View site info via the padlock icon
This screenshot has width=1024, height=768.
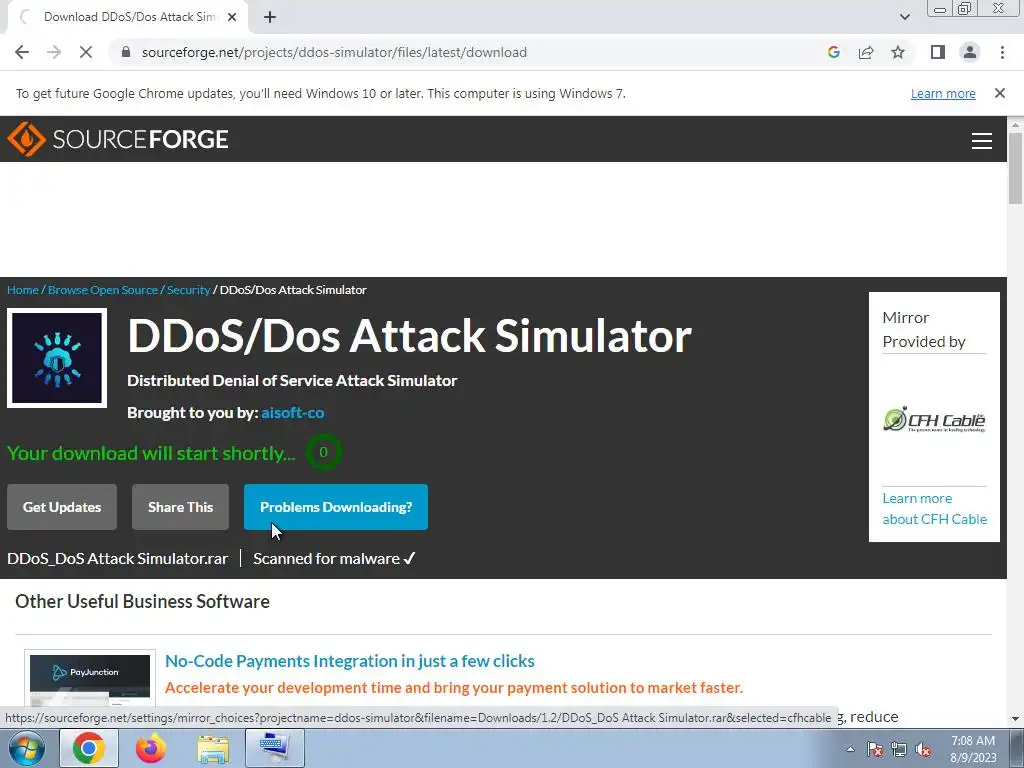click(125, 52)
